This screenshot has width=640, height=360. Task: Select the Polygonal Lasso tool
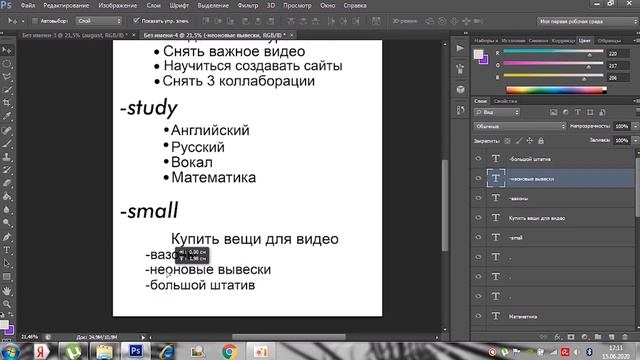click(7, 77)
